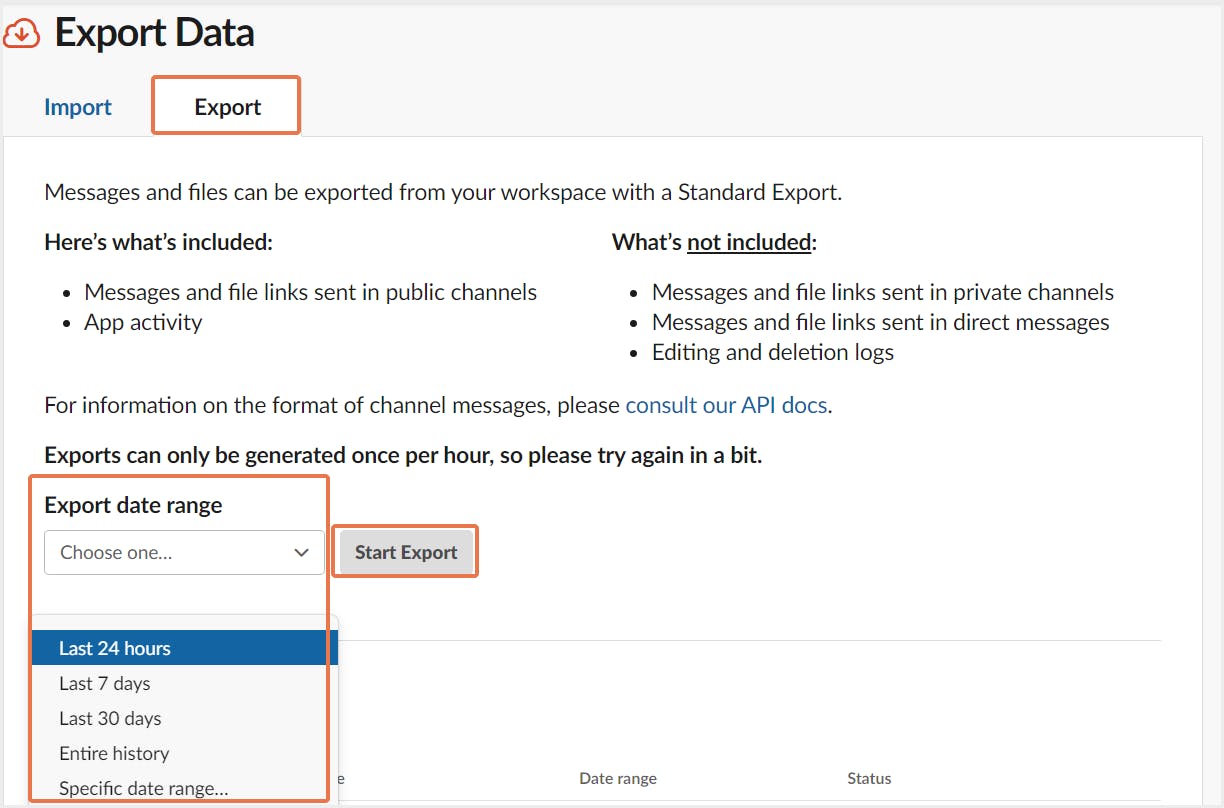1224x808 pixels.
Task: Click the underlined not included text
Action: click(x=748, y=242)
